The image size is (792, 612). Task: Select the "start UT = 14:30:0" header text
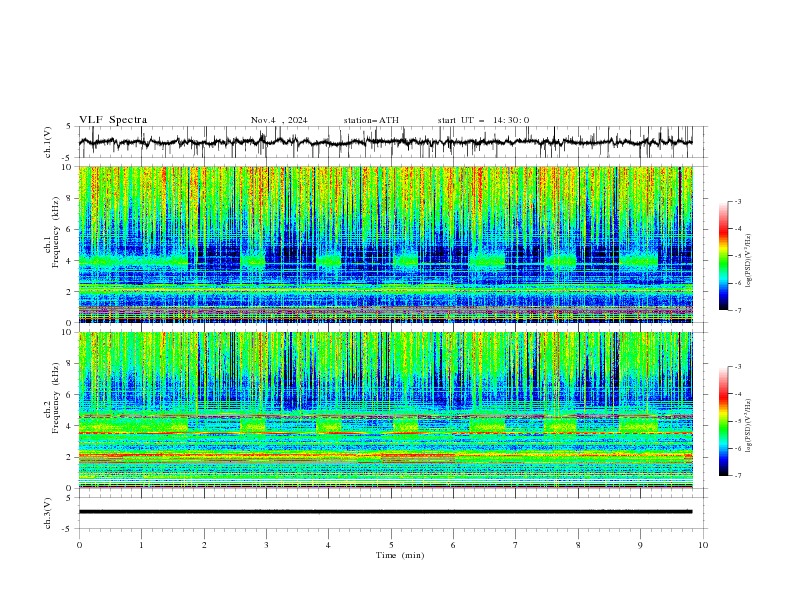pyautogui.click(x=483, y=120)
